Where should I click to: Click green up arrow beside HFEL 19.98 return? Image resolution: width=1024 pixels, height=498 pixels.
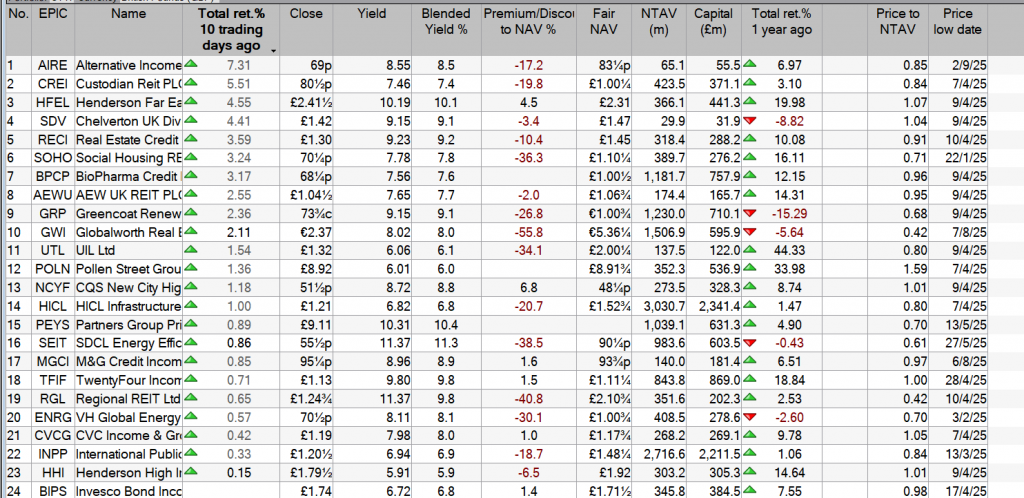tap(750, 101)
